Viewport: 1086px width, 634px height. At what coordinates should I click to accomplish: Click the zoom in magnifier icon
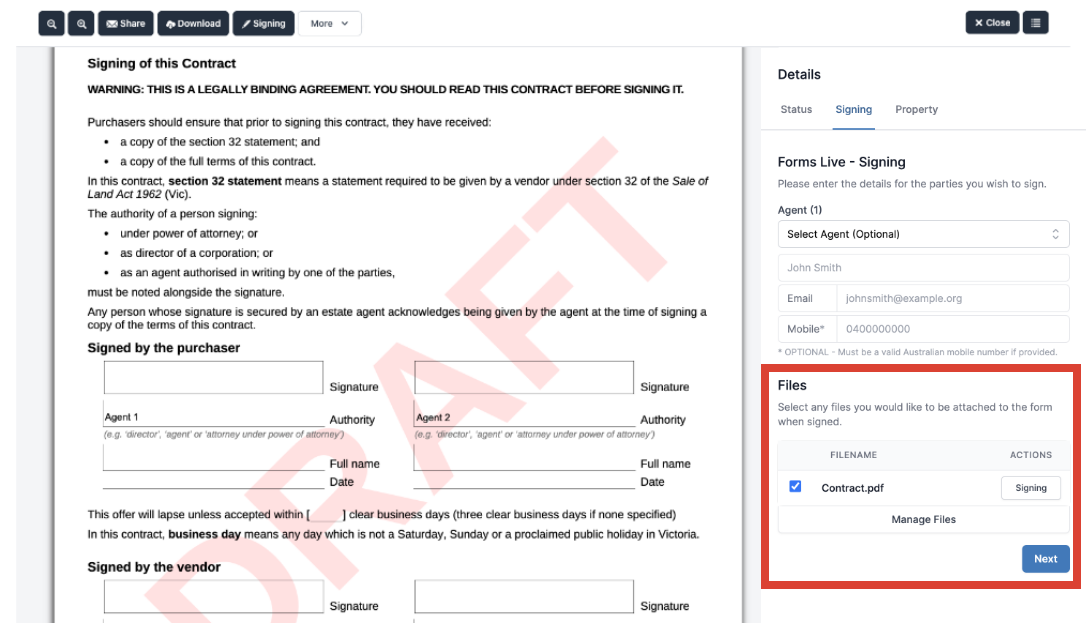click(81, 23)
